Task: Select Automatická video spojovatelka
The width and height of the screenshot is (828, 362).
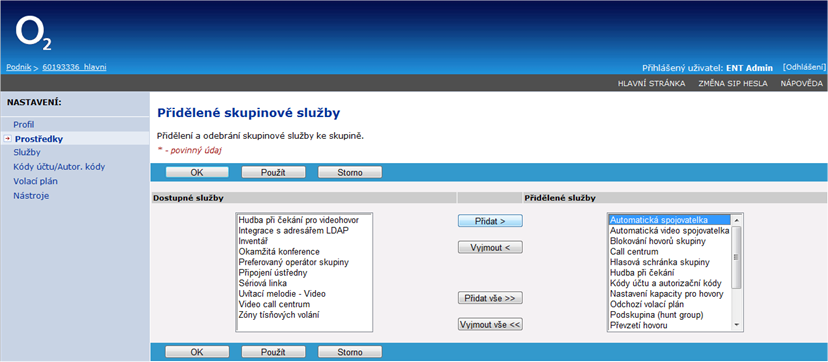Action: coord(670,230)
